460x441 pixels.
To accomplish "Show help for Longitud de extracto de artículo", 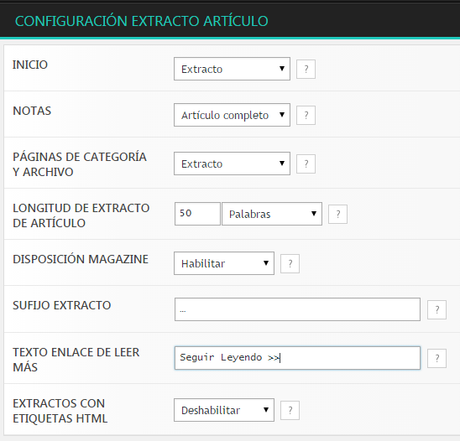I will click(x=338, y=214).
